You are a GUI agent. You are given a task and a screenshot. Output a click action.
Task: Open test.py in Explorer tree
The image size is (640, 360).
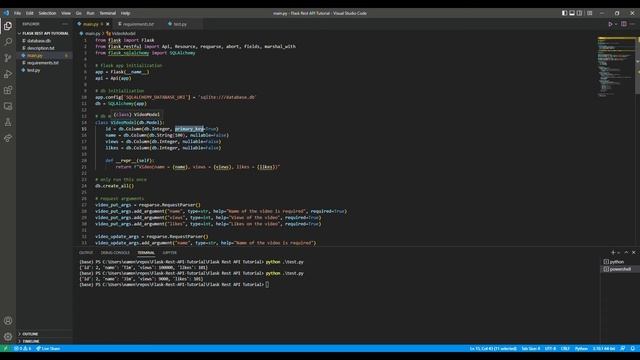(45, 70)
